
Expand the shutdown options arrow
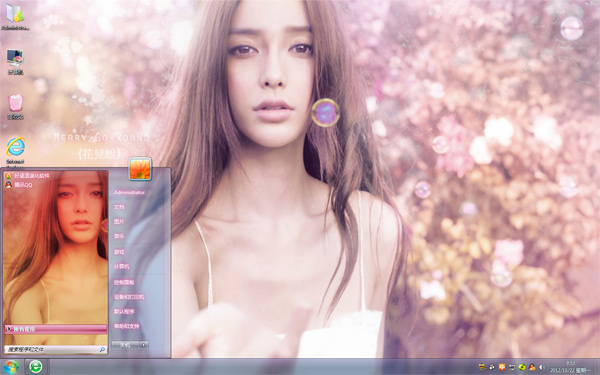144,345
